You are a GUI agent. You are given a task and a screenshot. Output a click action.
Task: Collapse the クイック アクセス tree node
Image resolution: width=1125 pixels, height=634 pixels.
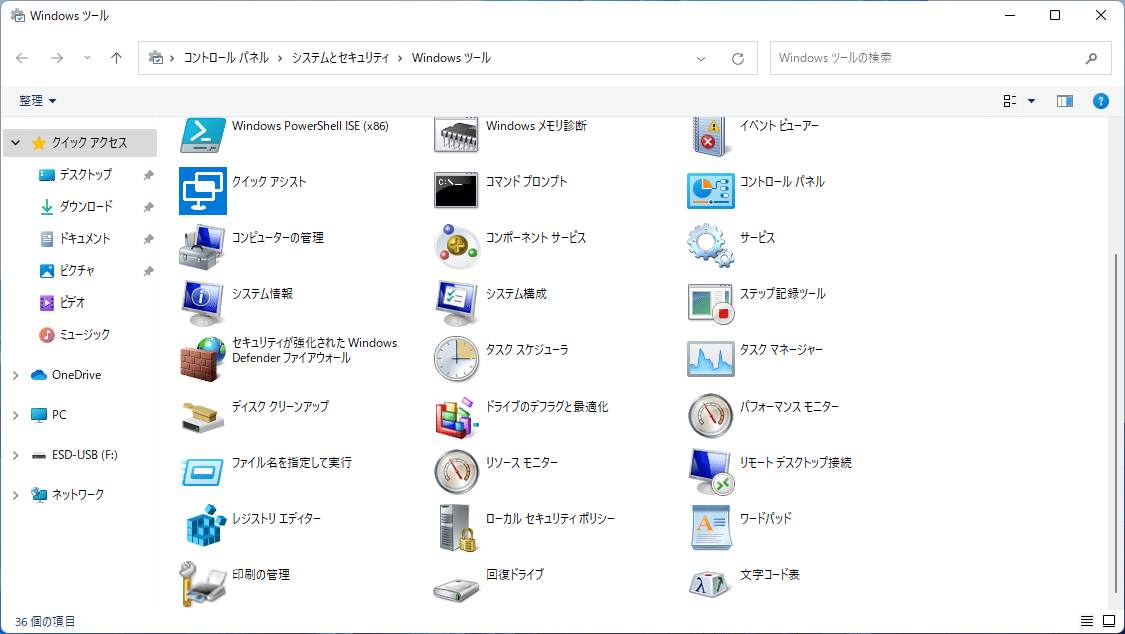pos(16,143)
